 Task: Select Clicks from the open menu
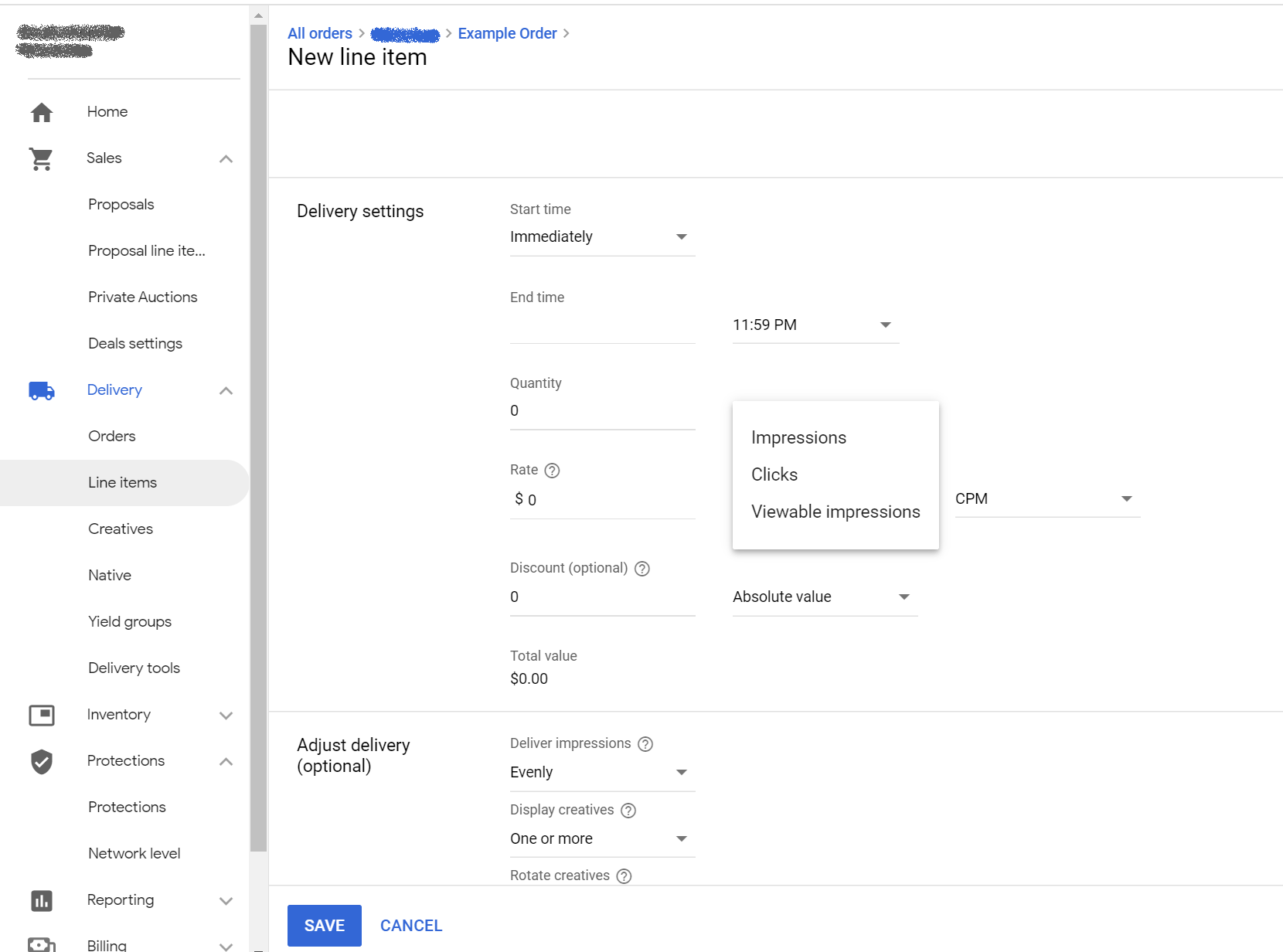click(774, 474)
